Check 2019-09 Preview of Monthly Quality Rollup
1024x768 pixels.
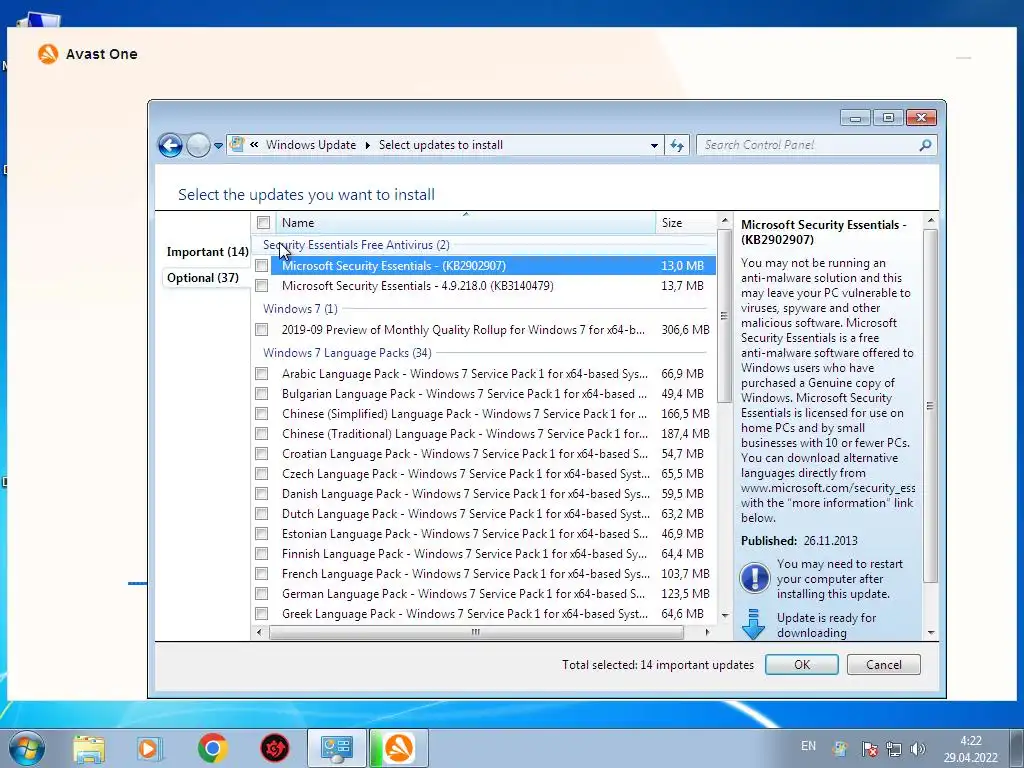(x=262, y=330)
